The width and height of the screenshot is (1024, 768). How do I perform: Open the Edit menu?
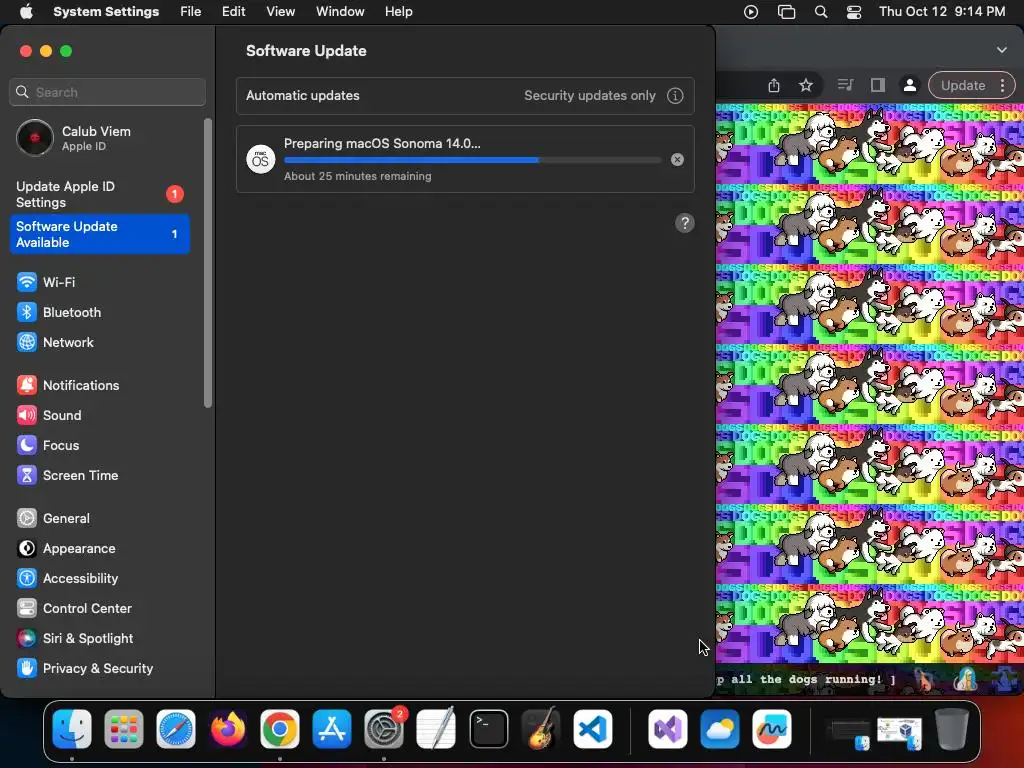pyautogui.click(x=233, y=12)
